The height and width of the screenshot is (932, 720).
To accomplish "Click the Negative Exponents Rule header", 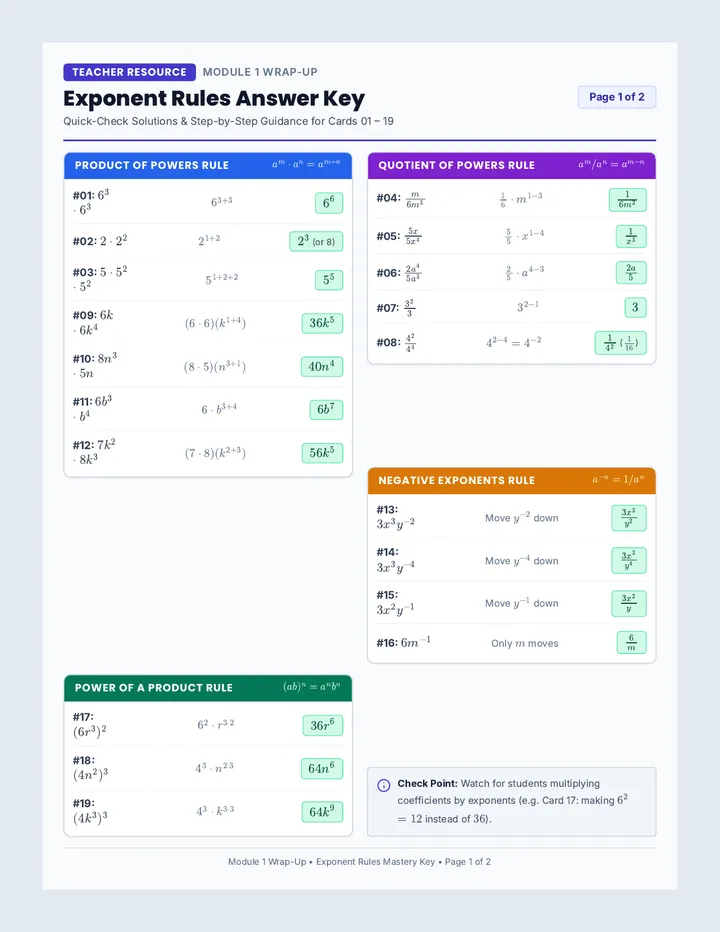I will (511, 480).
